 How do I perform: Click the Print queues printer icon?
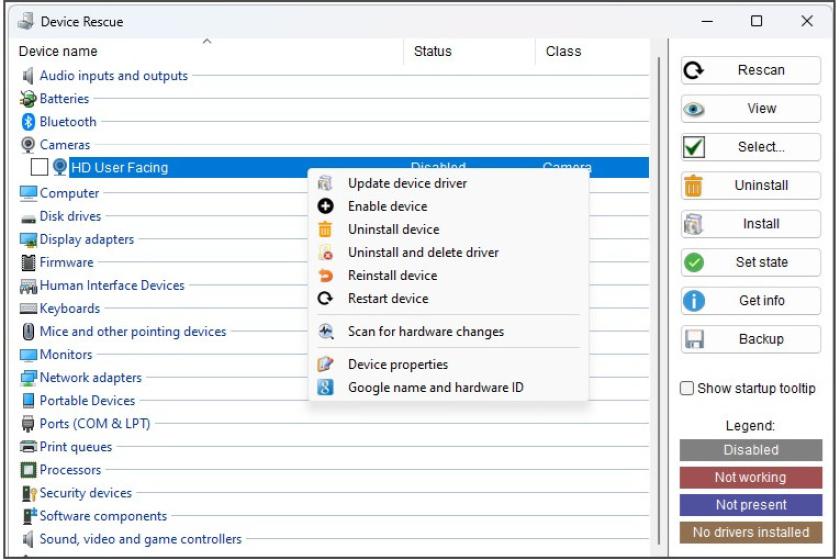coord(28,446)
